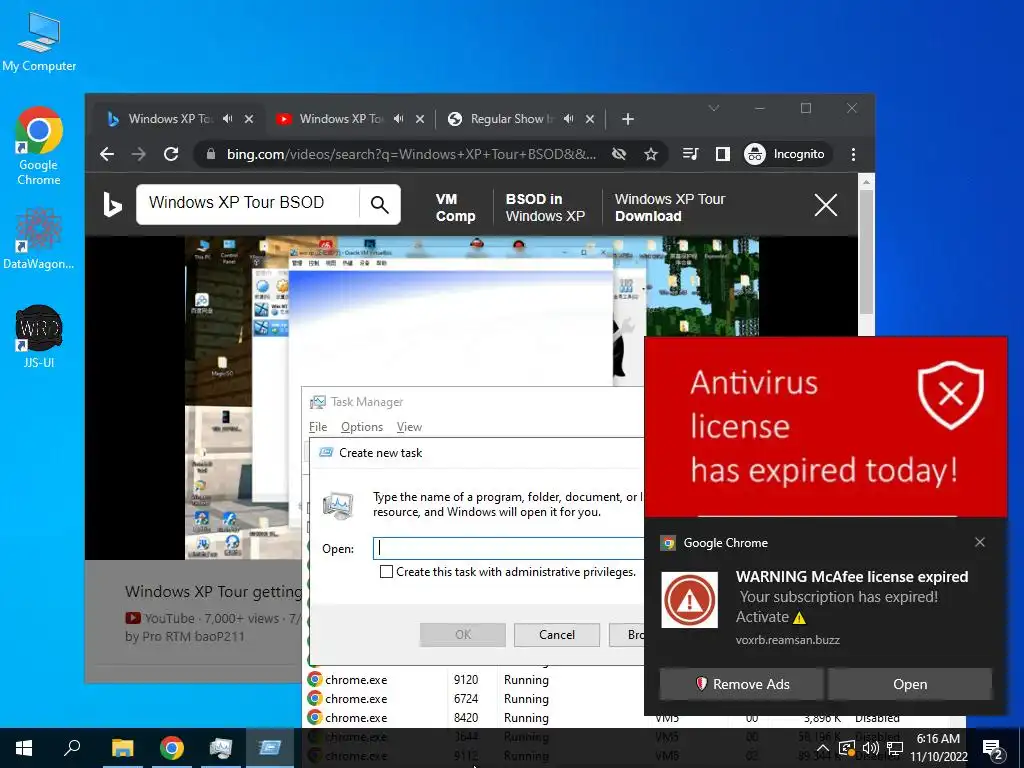Open the Action Center notifications icon
The width and height of the screenshot is (1024, 768).
tap(993, 749)
